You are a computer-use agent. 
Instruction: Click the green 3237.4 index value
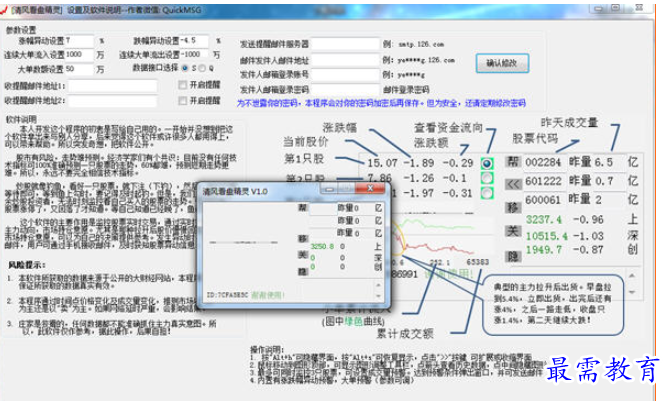[544, 219]
